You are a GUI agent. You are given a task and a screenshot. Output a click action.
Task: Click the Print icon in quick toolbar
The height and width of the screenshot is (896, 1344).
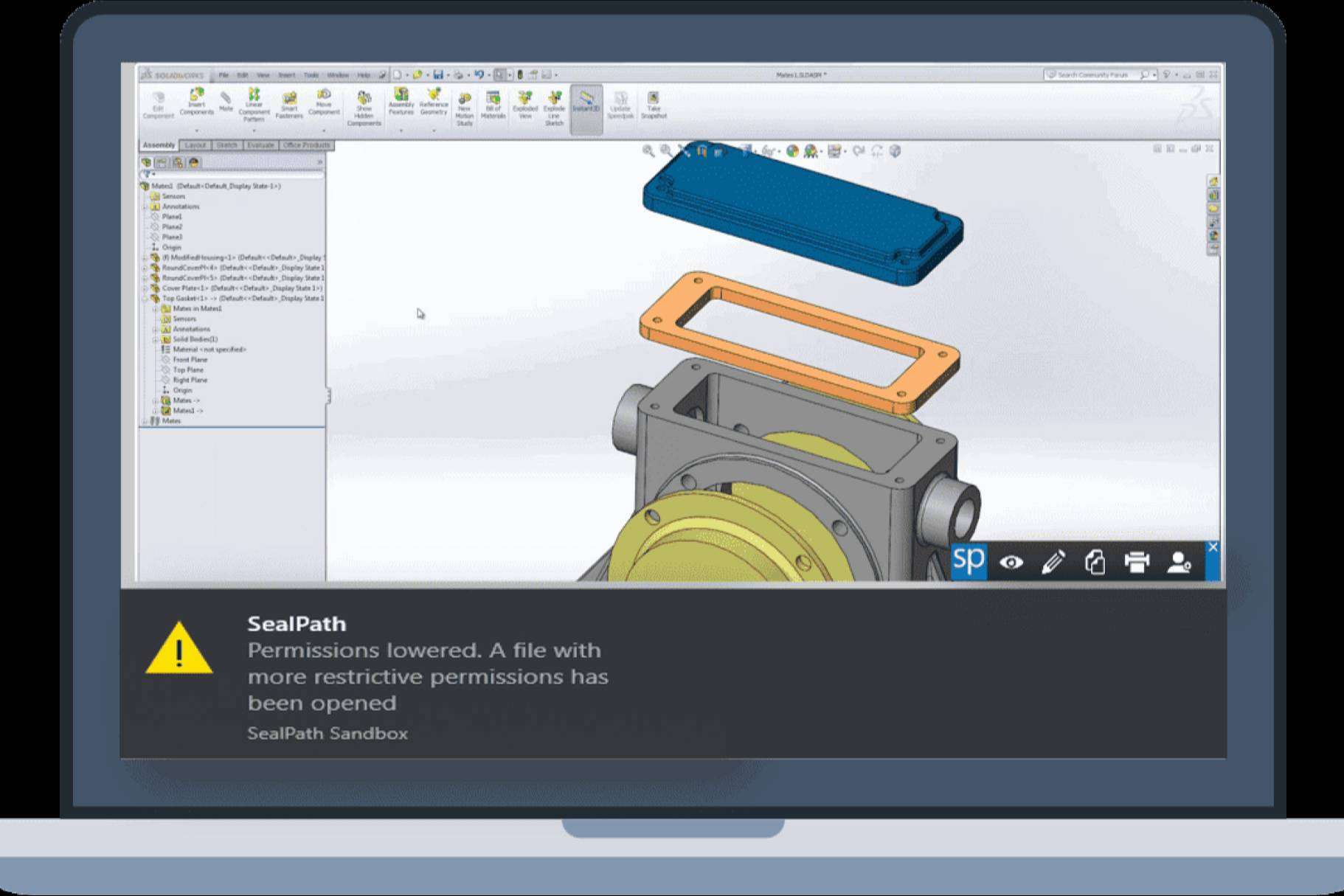459,74
